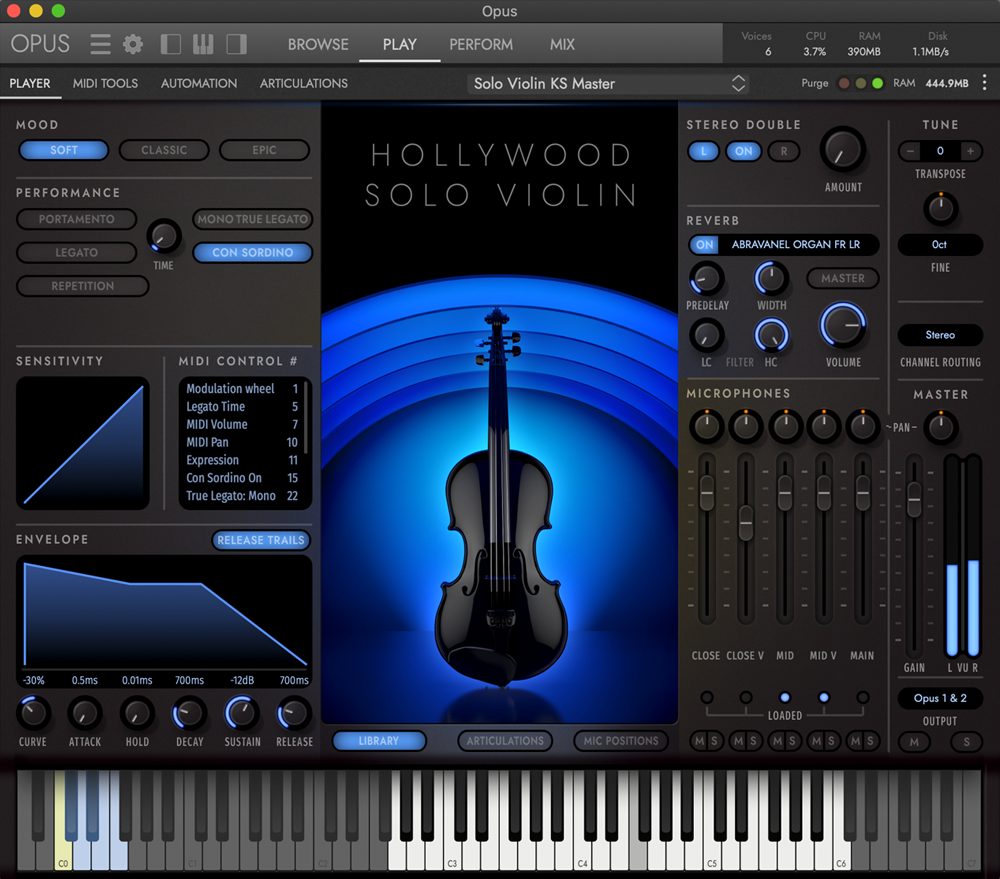The width and height of the screenshot is (1000, 879).
Task: Switch to the Mix page
Action: tap(562, 44)
